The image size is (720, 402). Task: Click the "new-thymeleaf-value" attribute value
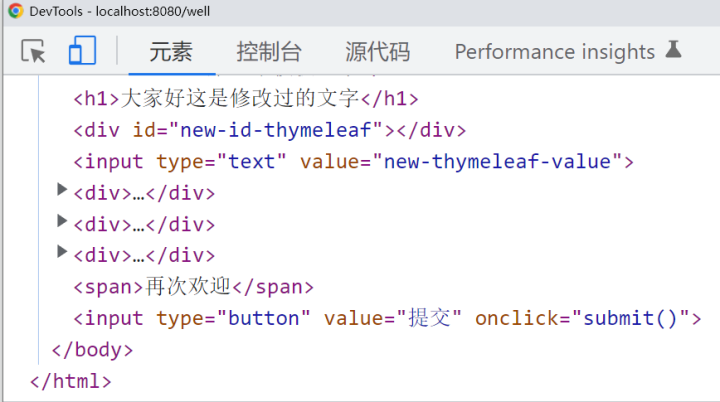pyautogui.click(x=498, y=162)
